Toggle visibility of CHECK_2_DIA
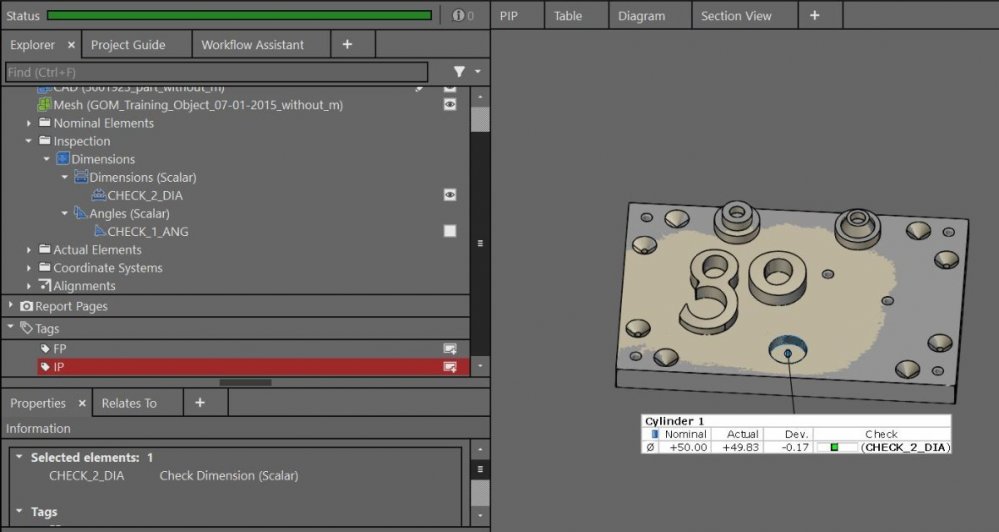Image resolution: width=999 pixels, height=532 pixels. click(450, 195)
